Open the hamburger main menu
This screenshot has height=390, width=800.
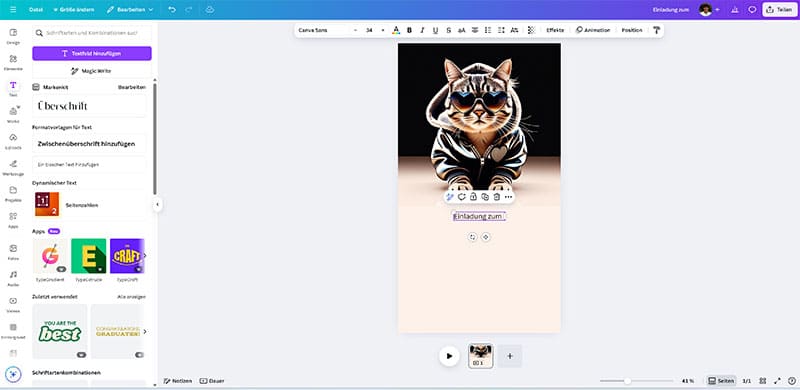coord(13,9)
